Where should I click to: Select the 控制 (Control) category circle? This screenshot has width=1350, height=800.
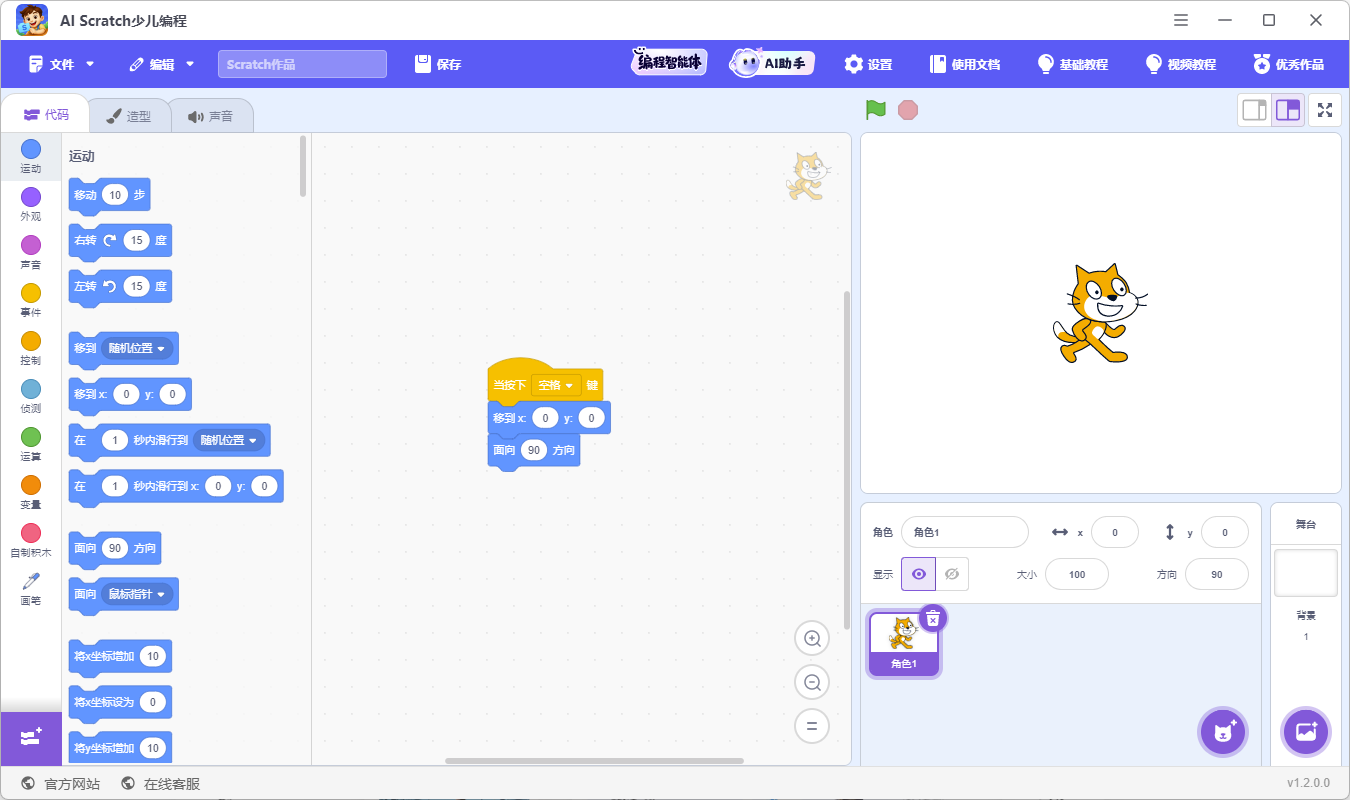(x=31, y=341)
